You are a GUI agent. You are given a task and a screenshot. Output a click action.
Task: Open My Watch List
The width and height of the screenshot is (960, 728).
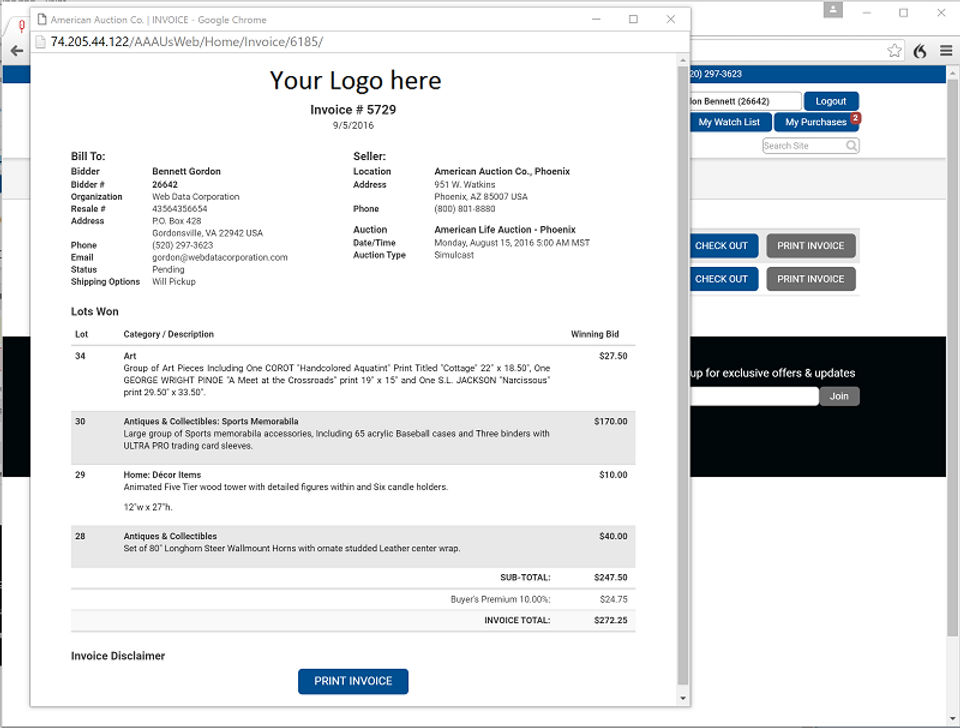(x=729, y=122)
